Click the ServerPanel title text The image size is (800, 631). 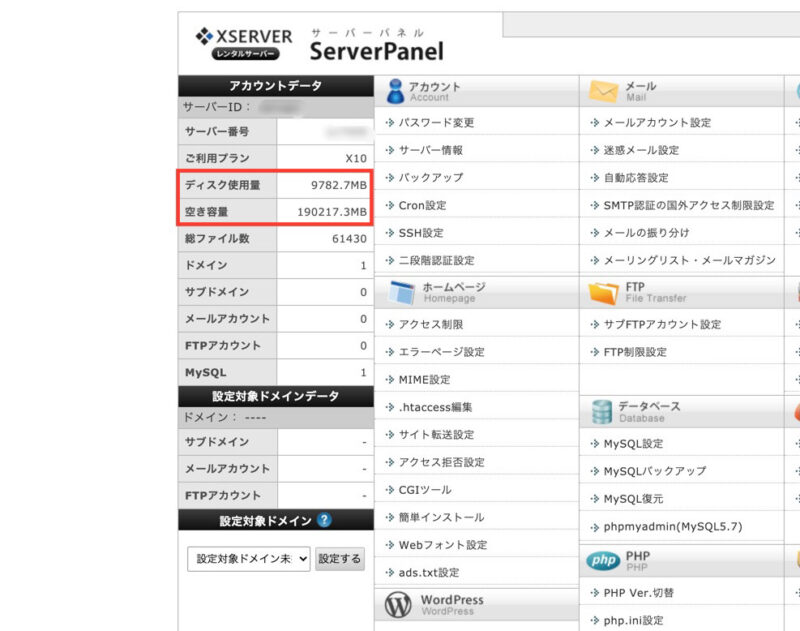tap(377, 51)
